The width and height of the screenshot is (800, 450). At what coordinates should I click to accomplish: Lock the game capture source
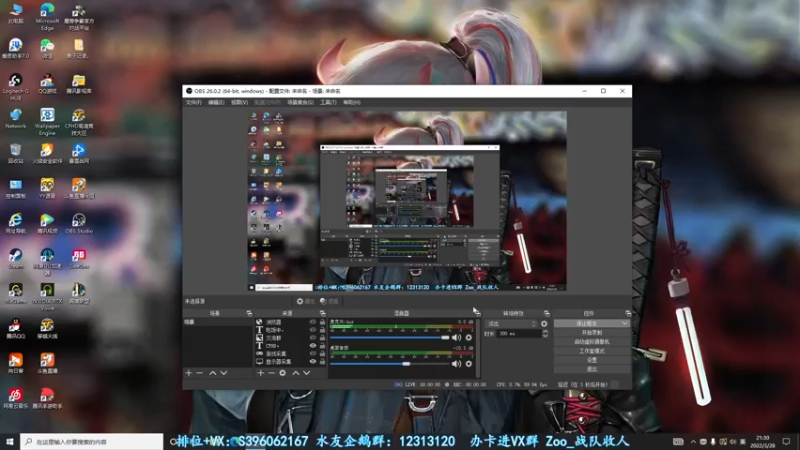pos(322,354)
